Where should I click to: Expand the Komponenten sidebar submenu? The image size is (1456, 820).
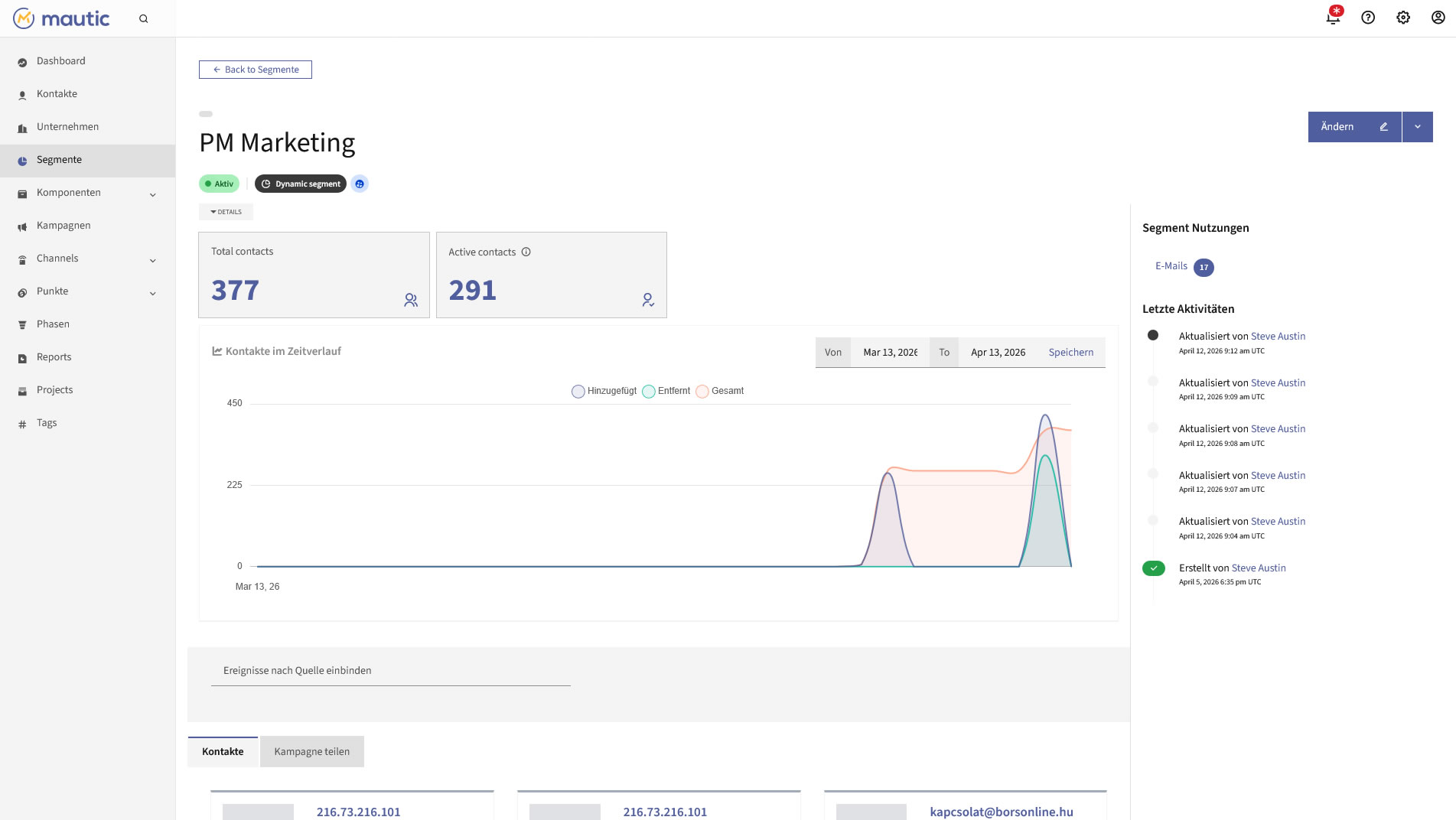tap(152, 194)
